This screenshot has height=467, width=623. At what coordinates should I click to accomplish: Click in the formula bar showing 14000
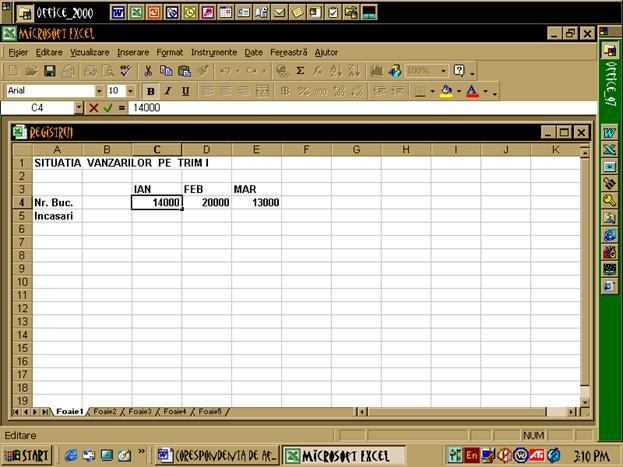[362, 108]
